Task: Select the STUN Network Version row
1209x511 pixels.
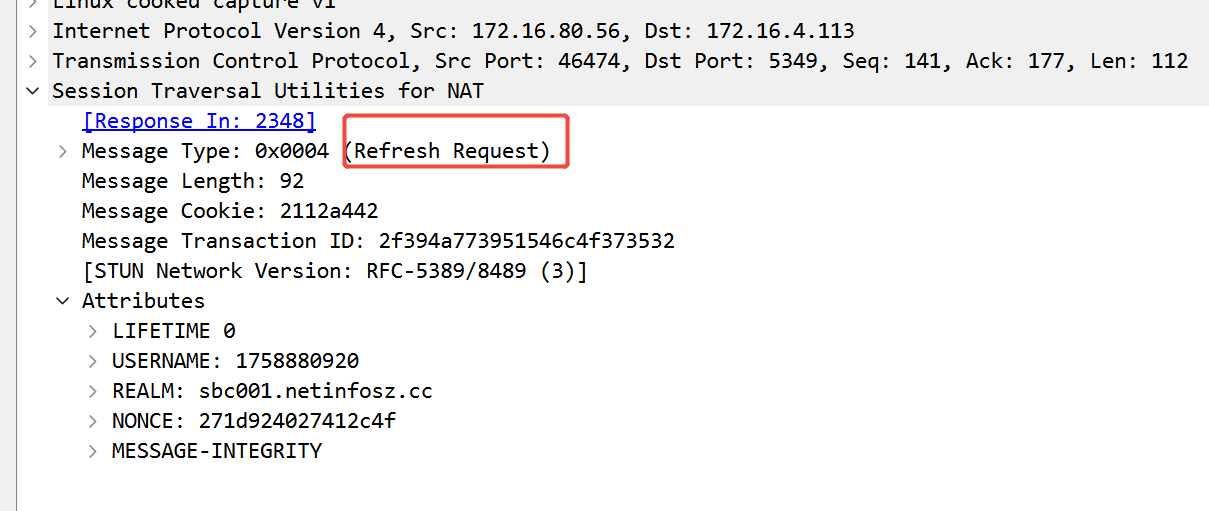Action: [334, 271]
